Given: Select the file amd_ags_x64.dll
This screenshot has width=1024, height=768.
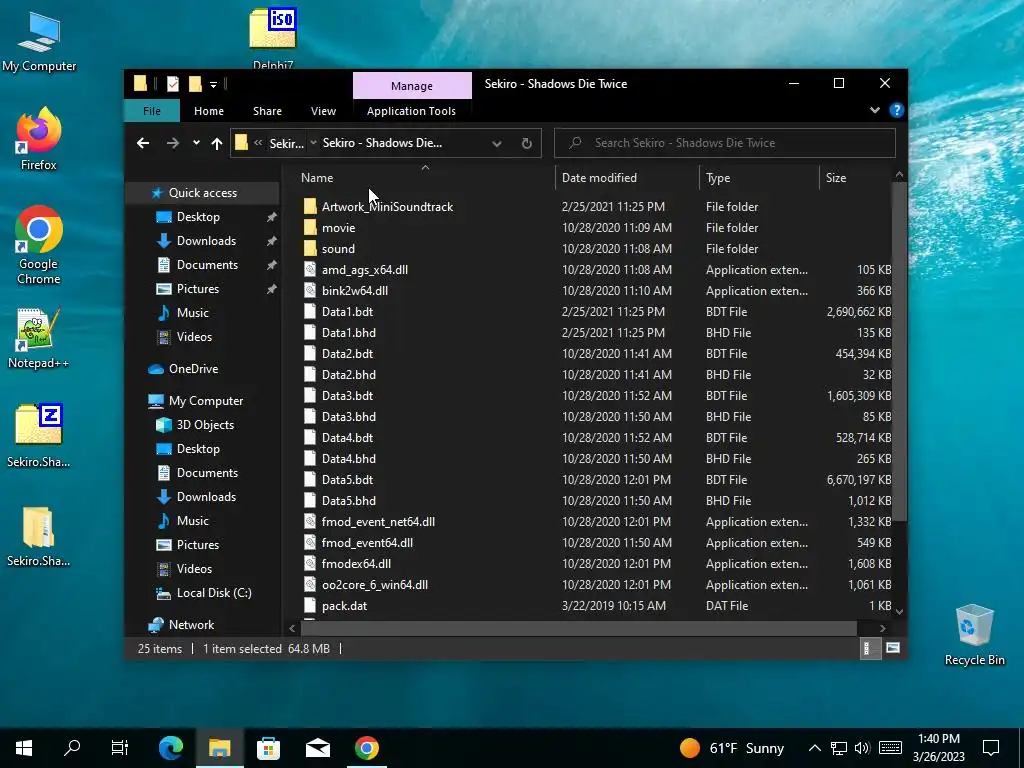Looking at the screenshot, I should coord(364,270).
